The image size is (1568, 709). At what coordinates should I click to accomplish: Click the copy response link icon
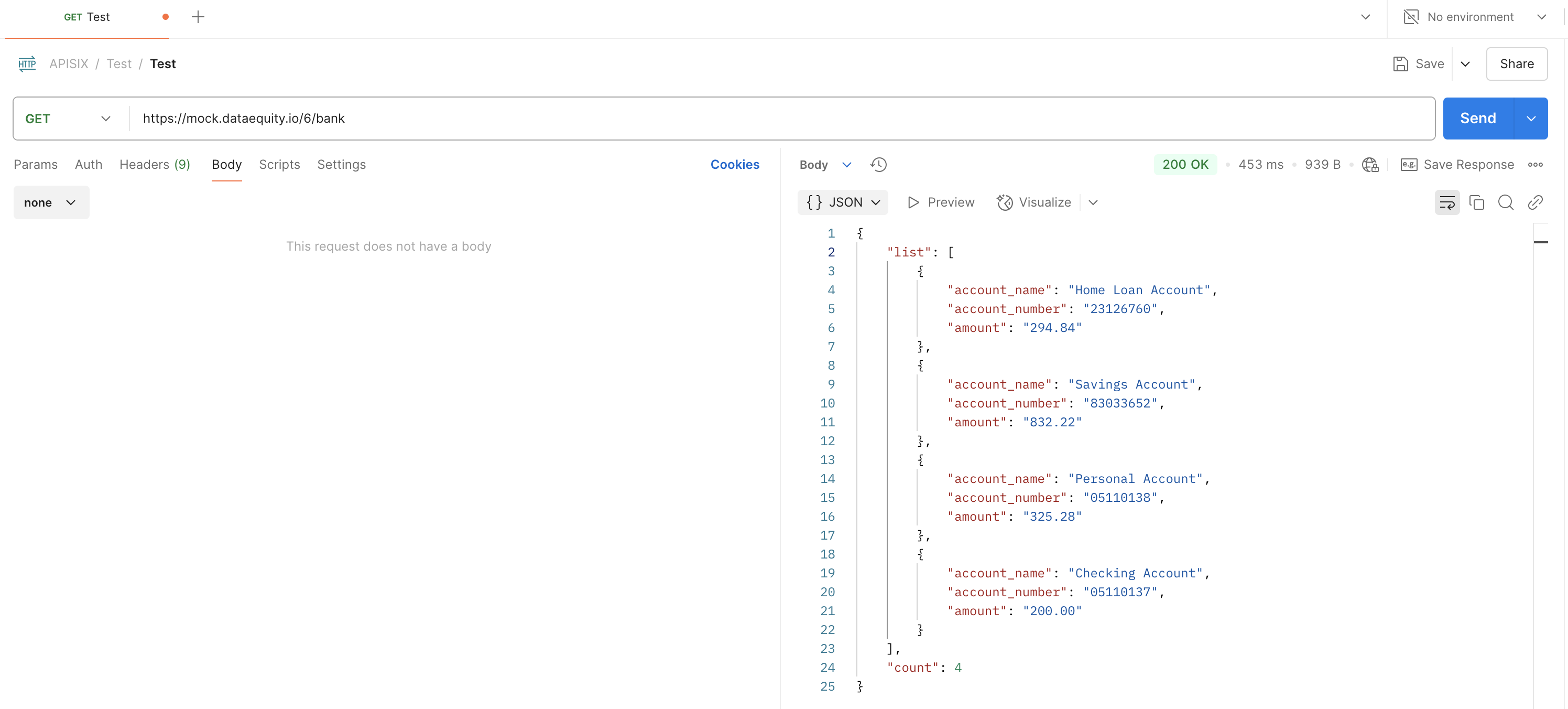pos(1534,202)
